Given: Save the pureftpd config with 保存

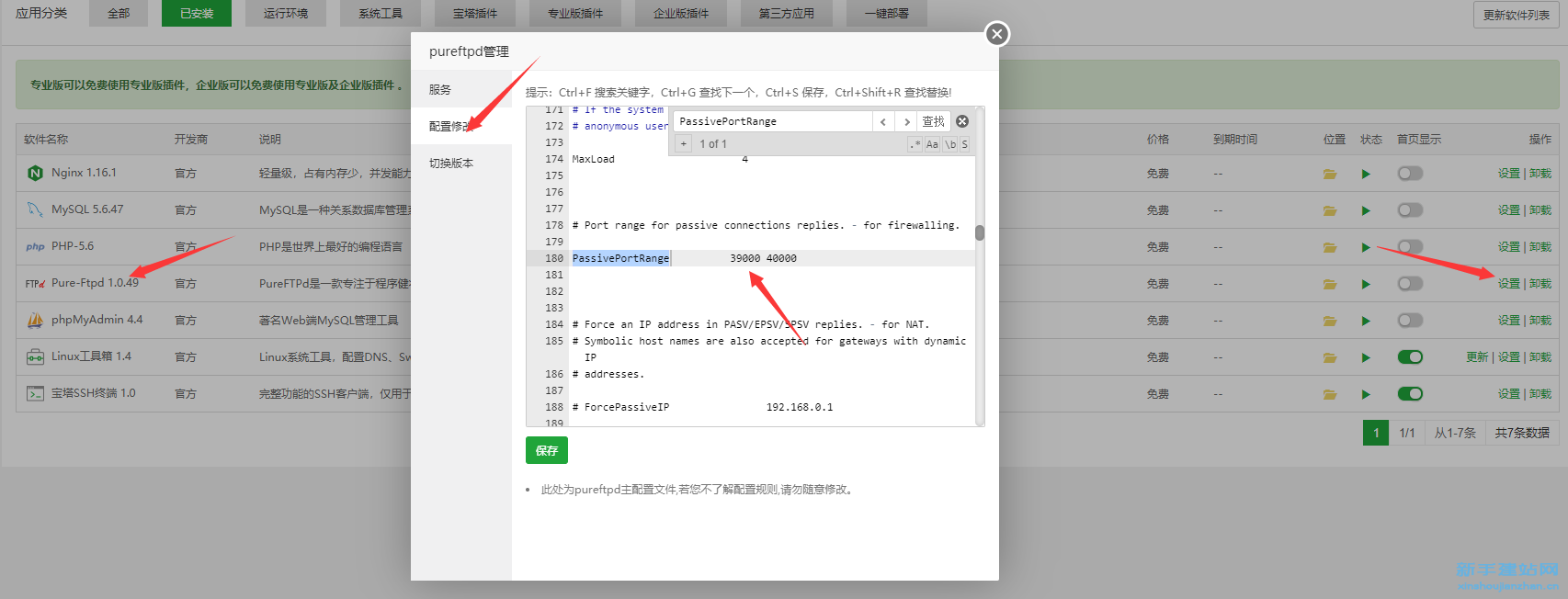Looking at the screenshot, I should (x=547, y=450).
